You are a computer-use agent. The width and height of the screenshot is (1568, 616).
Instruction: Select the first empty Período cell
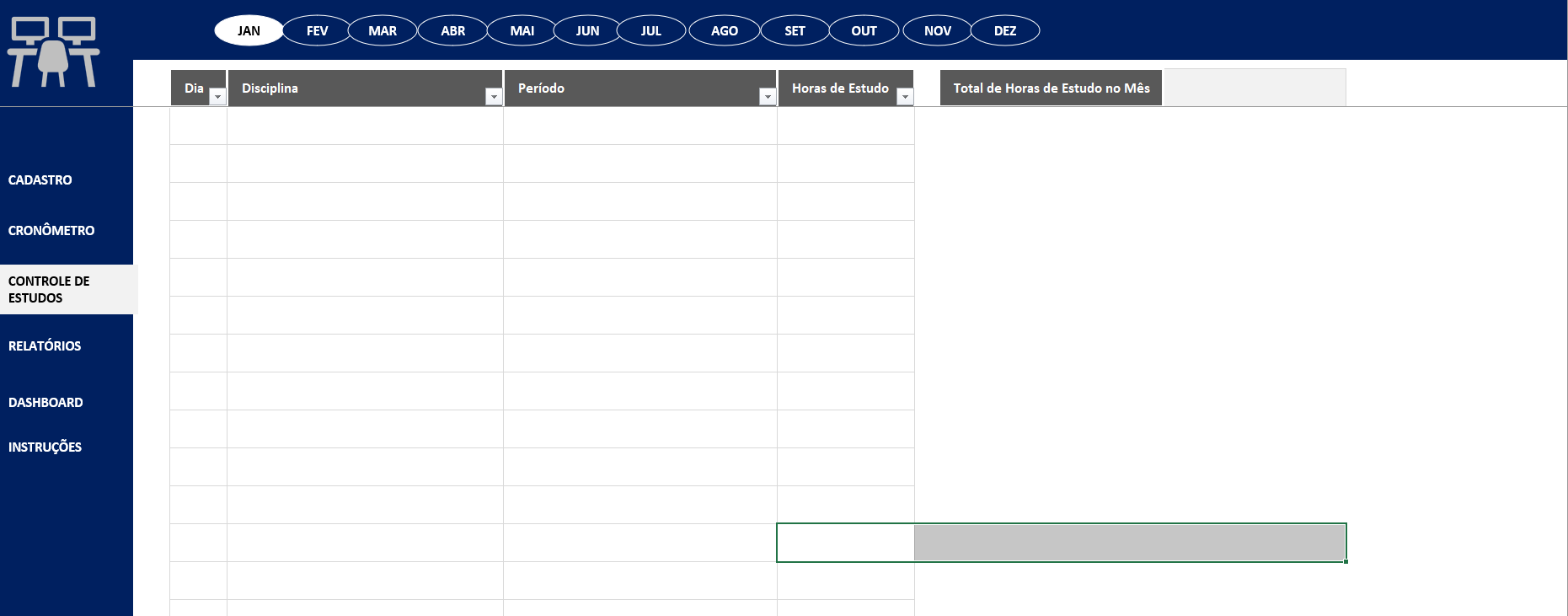pos(640,126)
